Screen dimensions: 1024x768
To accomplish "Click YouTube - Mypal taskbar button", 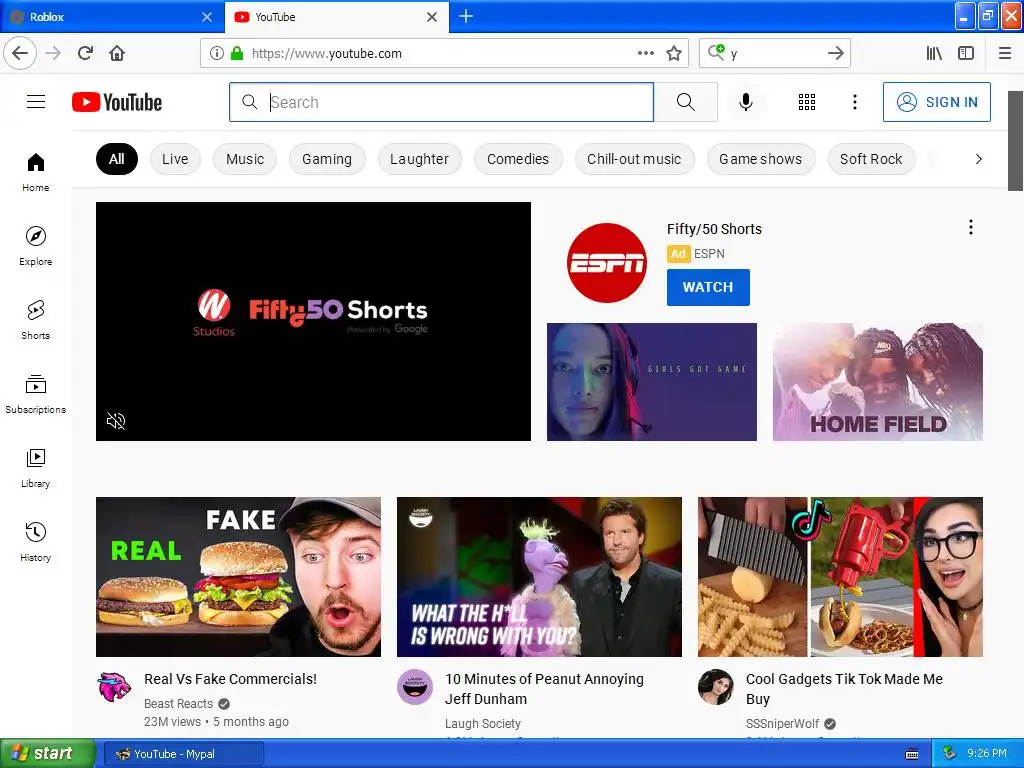I will pyautogui.click(x=184, y=754).
